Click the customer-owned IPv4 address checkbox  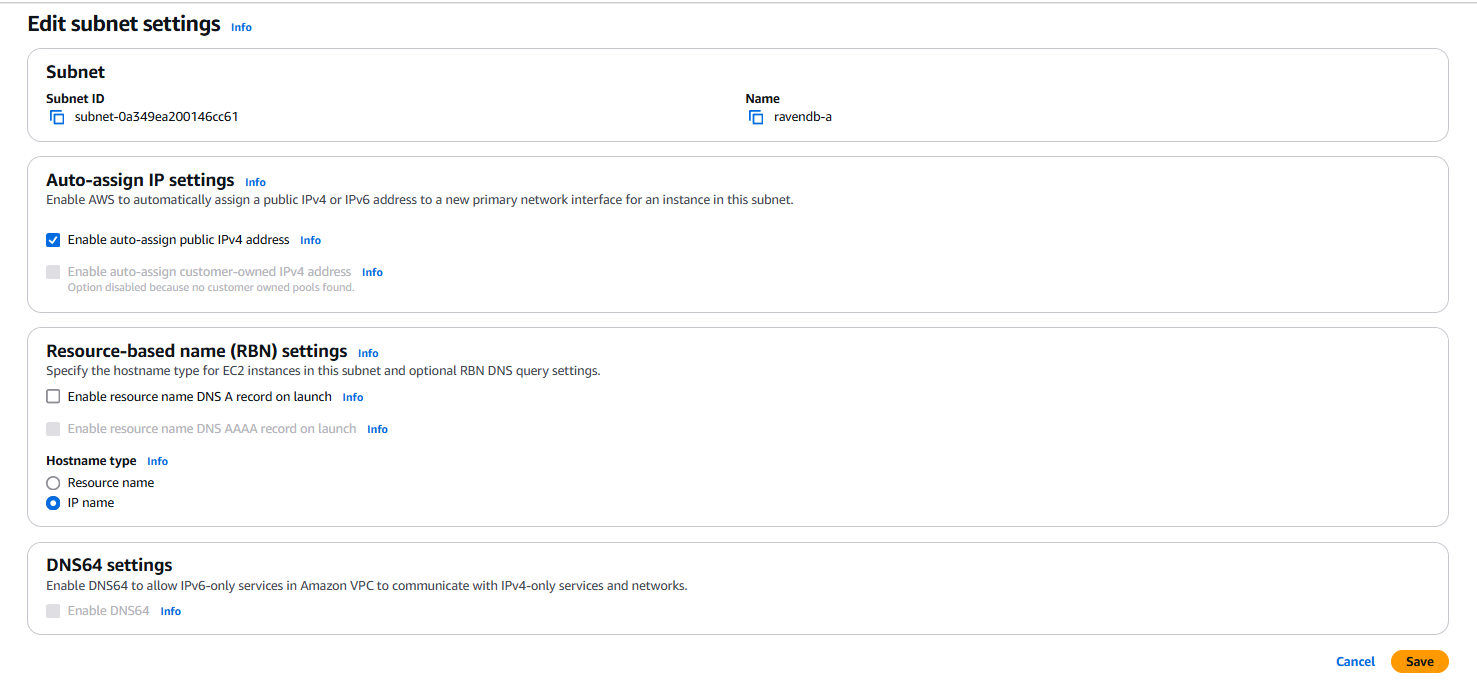pyautogui.click(x=53, y=272)
